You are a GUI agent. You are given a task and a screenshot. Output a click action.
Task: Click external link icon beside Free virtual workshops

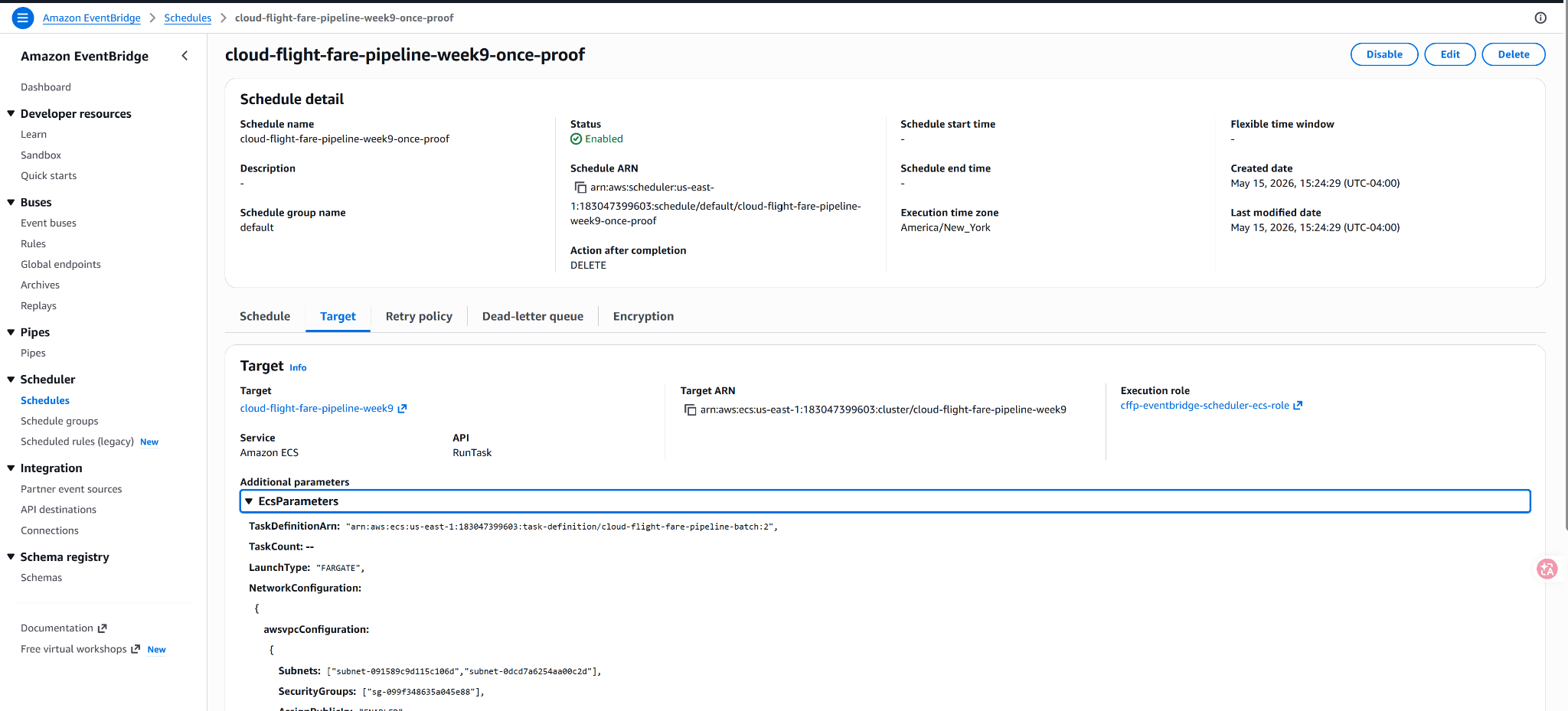136,649
